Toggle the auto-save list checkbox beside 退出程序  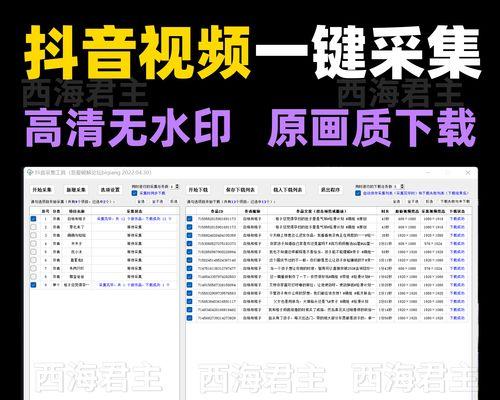358,193
